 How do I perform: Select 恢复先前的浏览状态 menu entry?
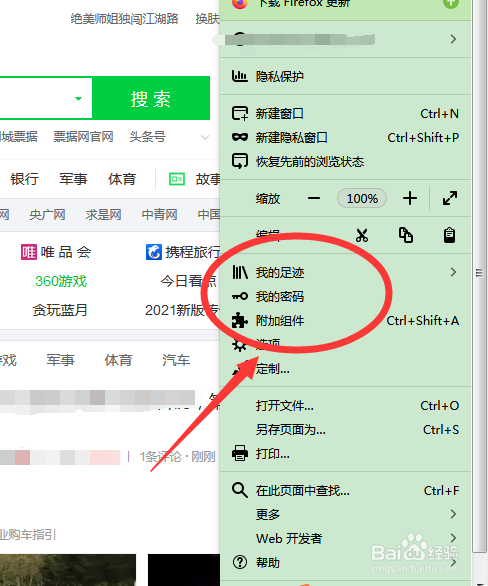point(345,161)
